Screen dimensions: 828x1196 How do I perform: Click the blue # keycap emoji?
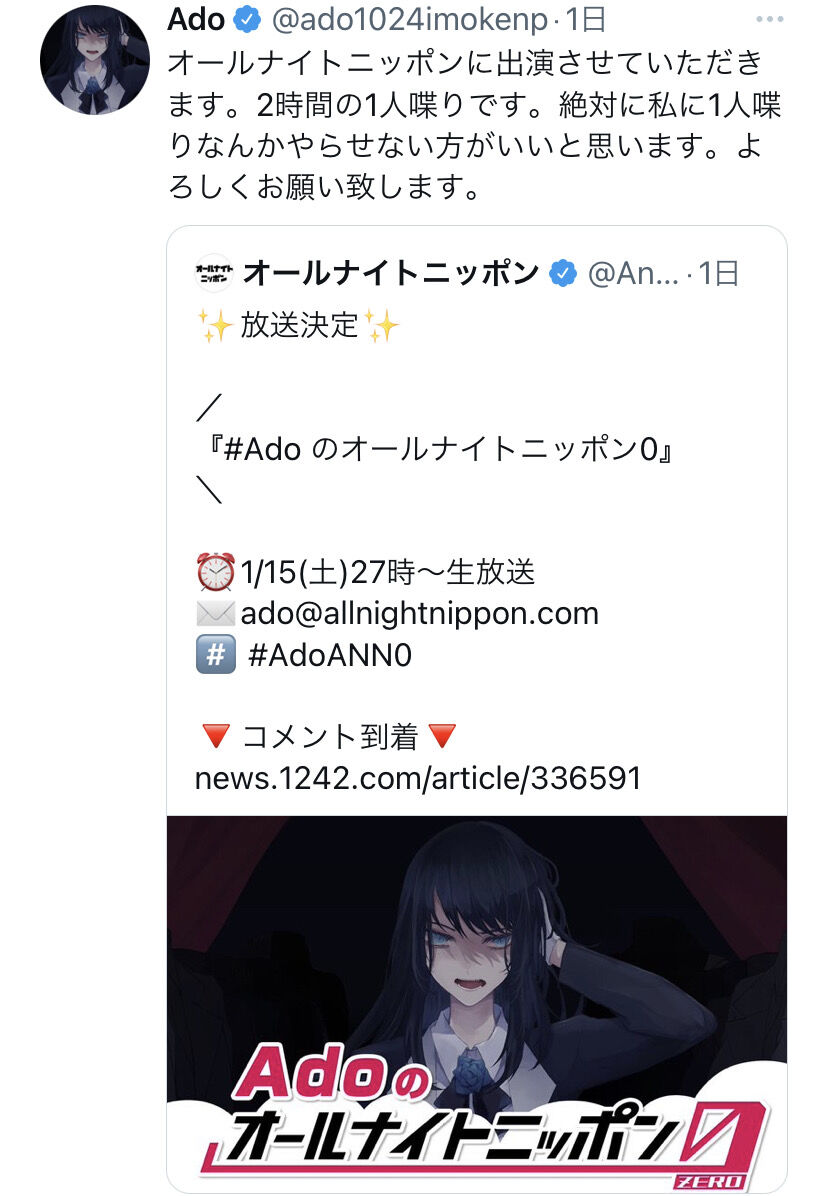216,655
